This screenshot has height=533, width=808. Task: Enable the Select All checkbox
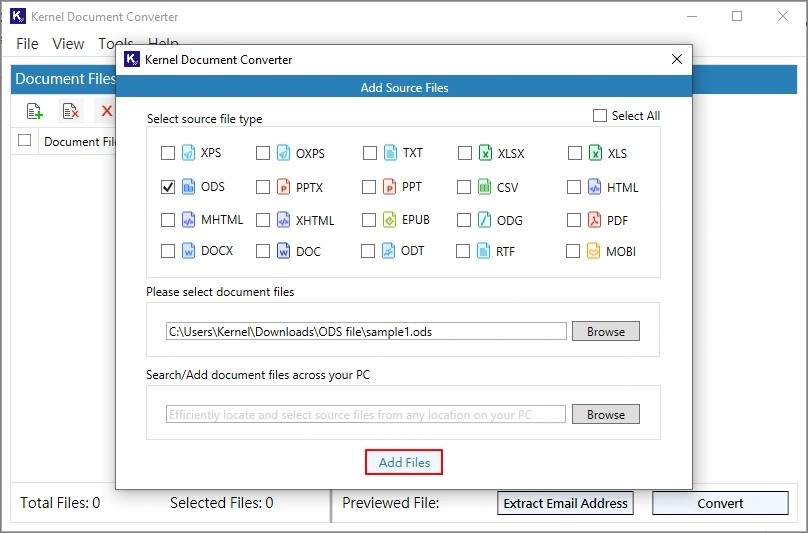[x=600, y=115]
